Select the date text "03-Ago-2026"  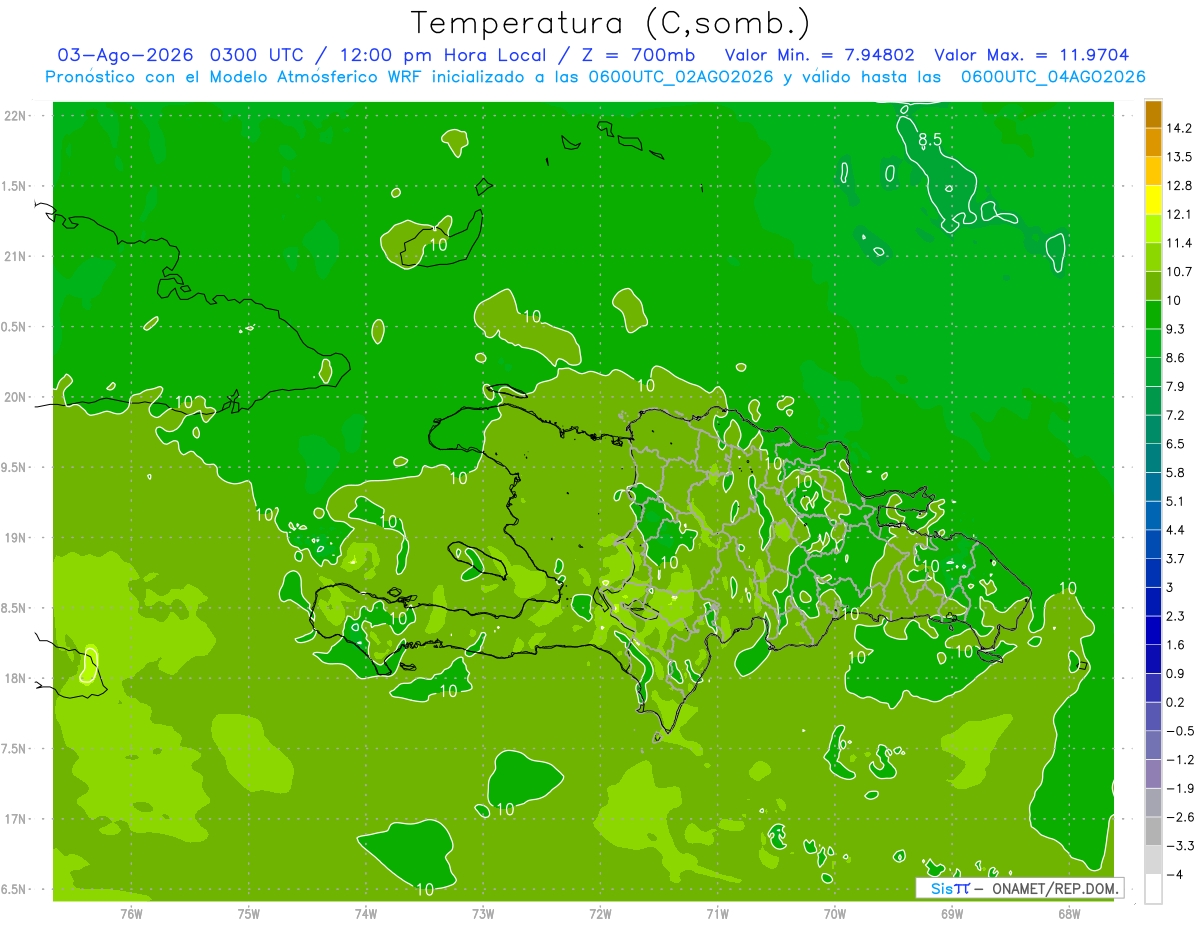point(125,55)
